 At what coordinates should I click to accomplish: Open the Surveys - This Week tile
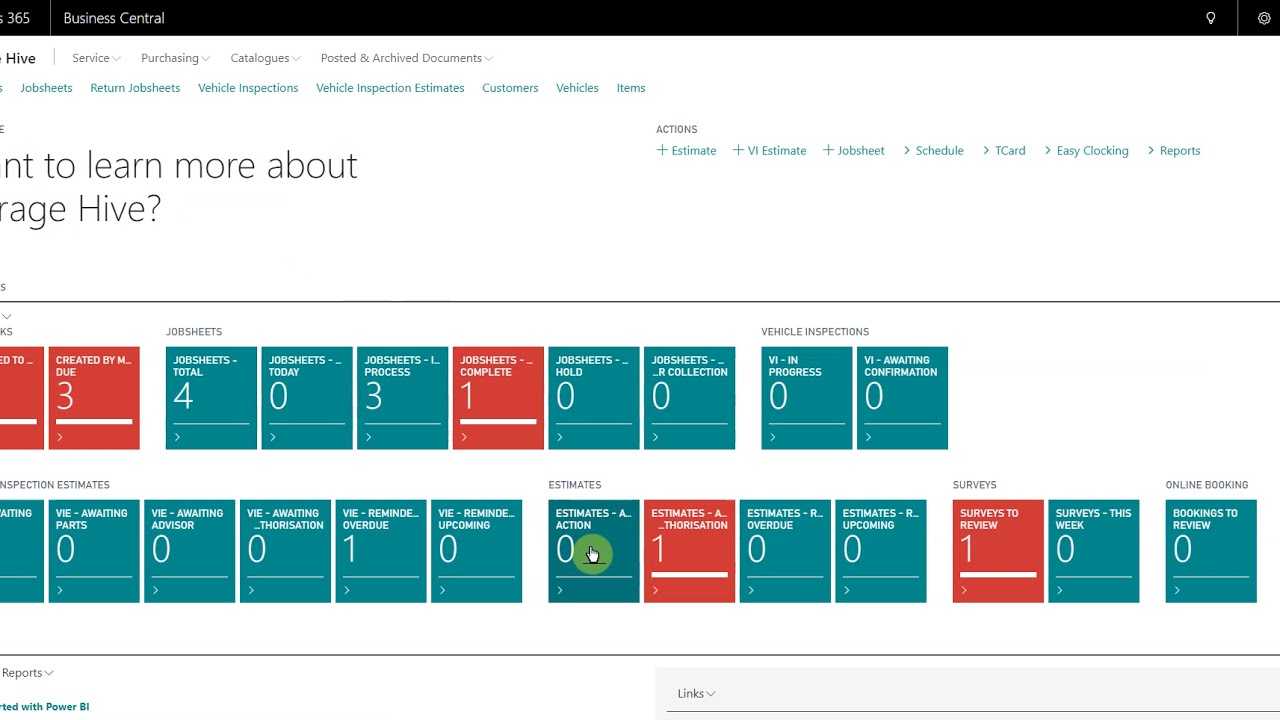pyautogui.click(x=1094, y=551)
